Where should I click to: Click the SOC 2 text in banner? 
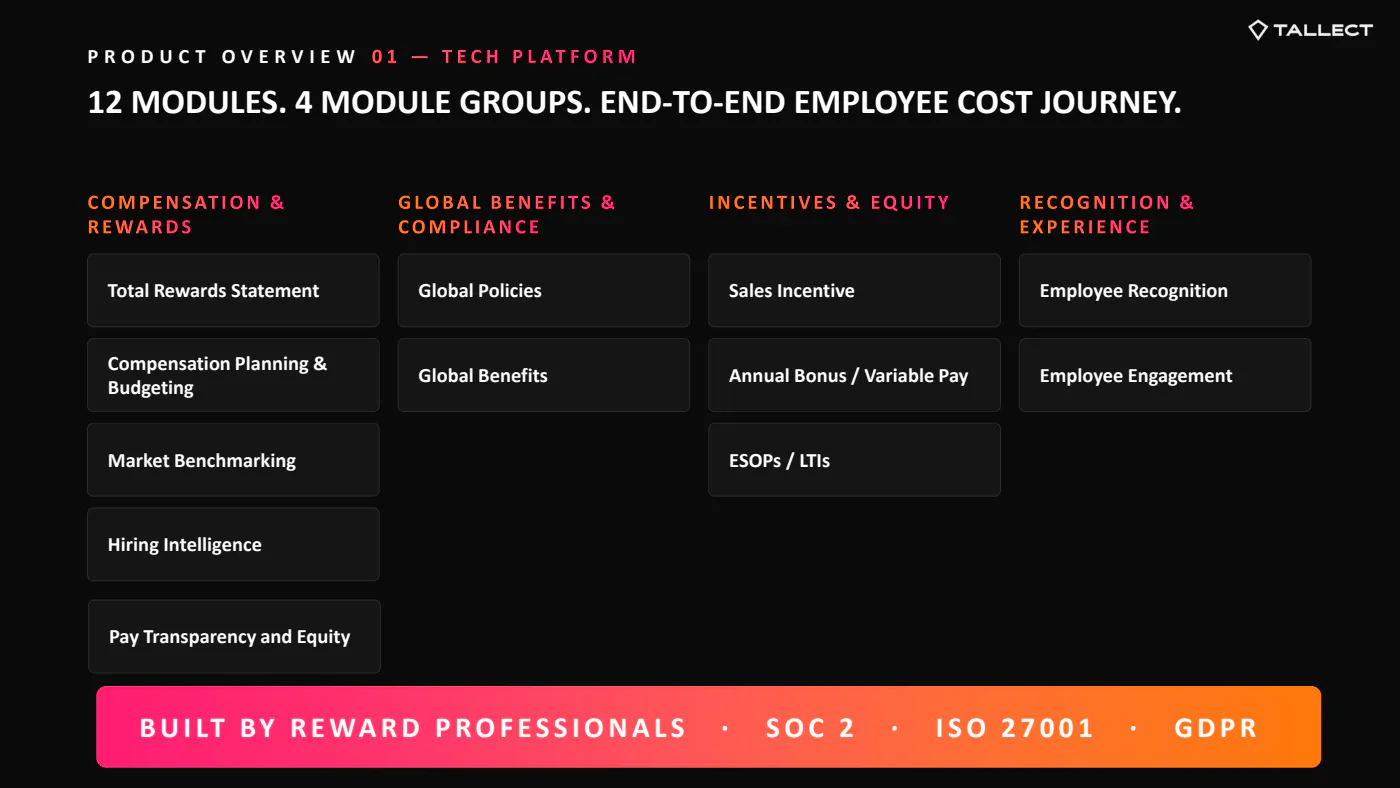(x=811, y=728)
